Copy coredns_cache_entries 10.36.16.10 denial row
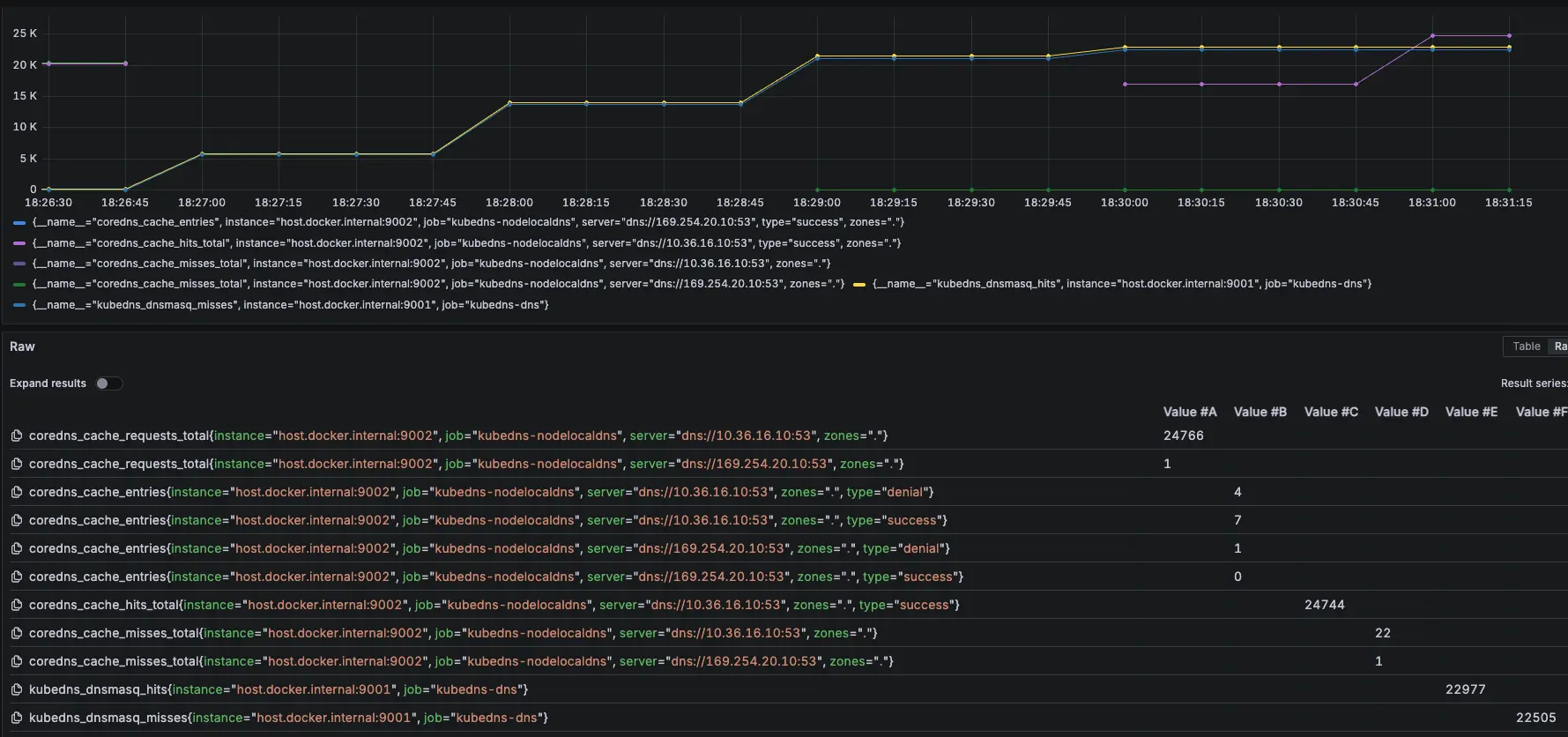This screenshot has width=1568, height=737. 17,492
